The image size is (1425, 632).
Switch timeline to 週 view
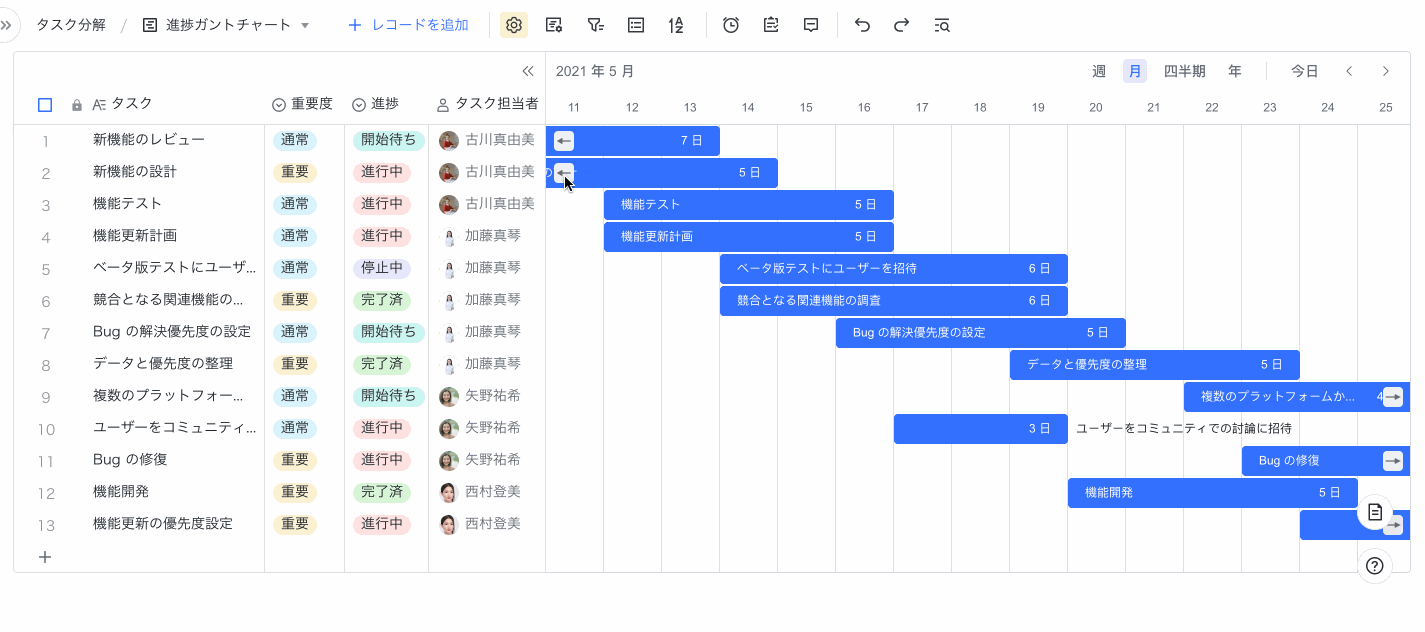pos(1099,71)
